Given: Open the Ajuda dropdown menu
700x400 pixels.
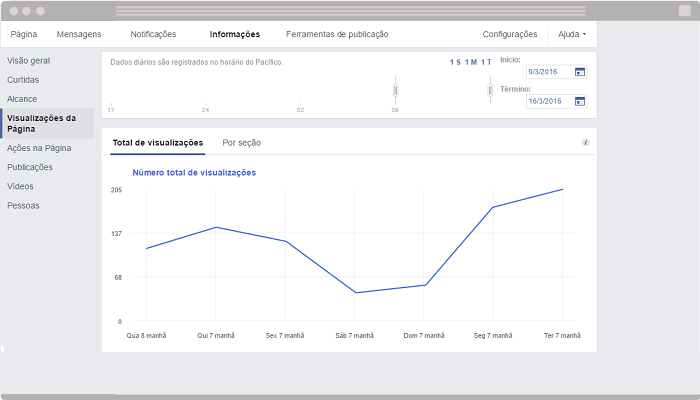Looking at the screenshot, I should (572, 34).
